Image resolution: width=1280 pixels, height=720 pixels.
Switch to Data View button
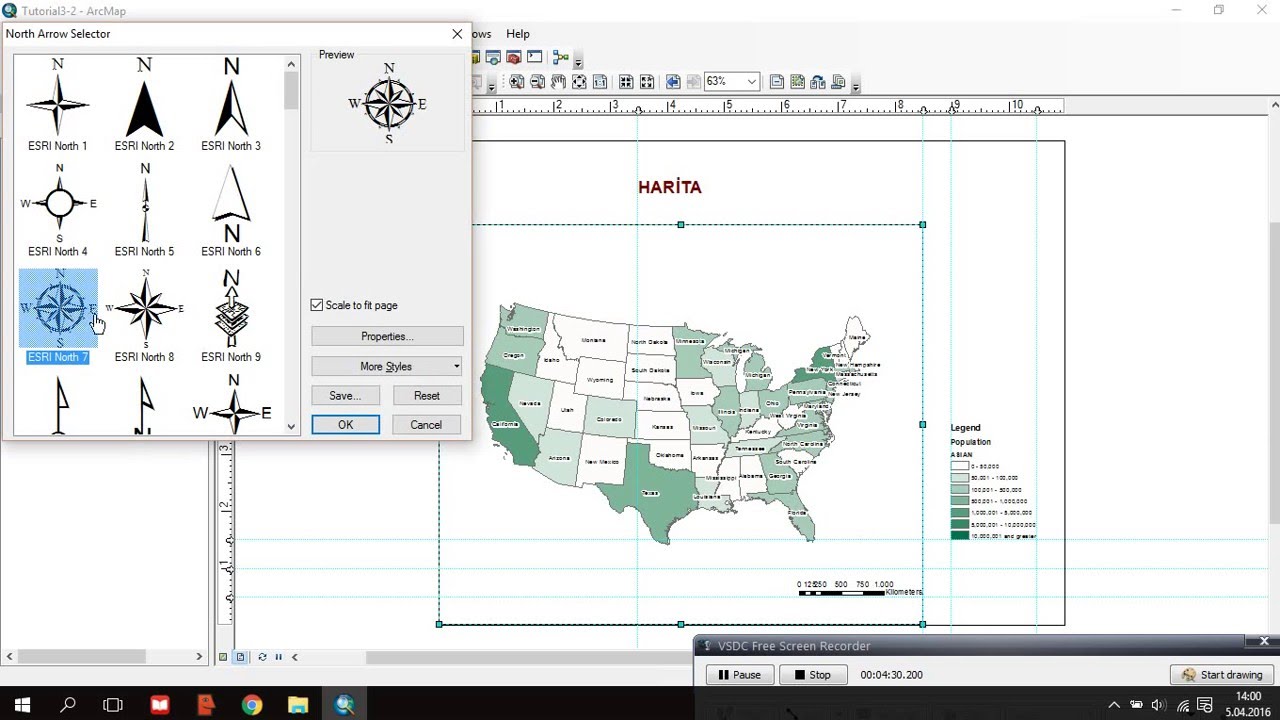[223, 657]
